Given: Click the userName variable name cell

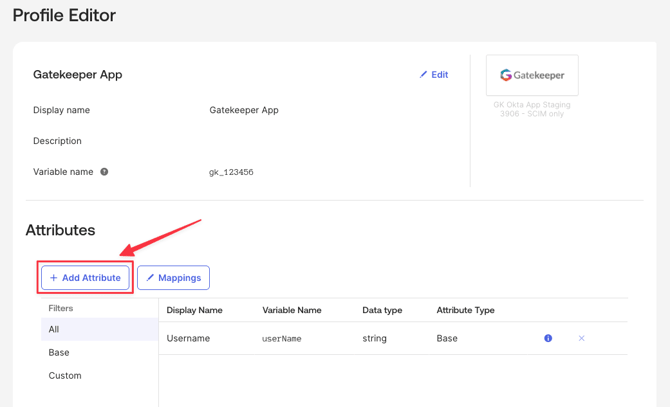Looking at the screenshot, I should point(282,339).
